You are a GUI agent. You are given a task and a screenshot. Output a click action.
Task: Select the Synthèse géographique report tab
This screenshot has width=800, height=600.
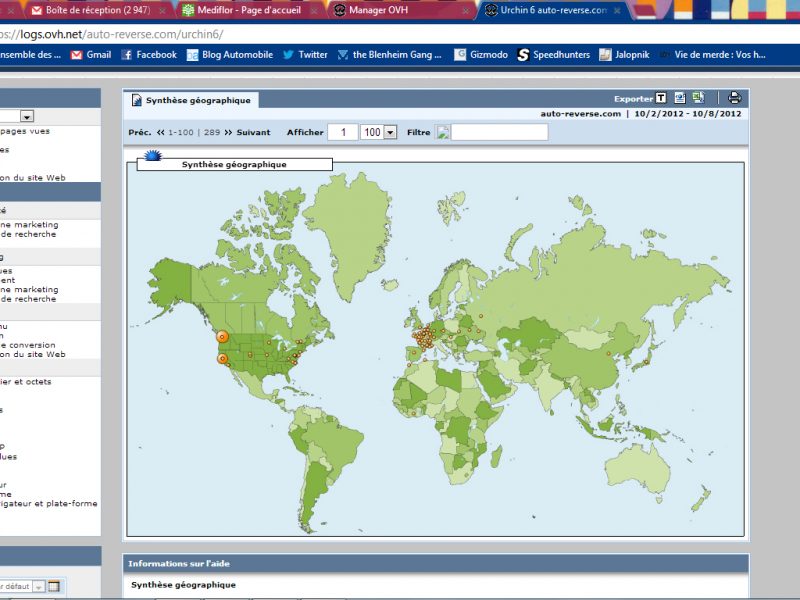point(191,100)
